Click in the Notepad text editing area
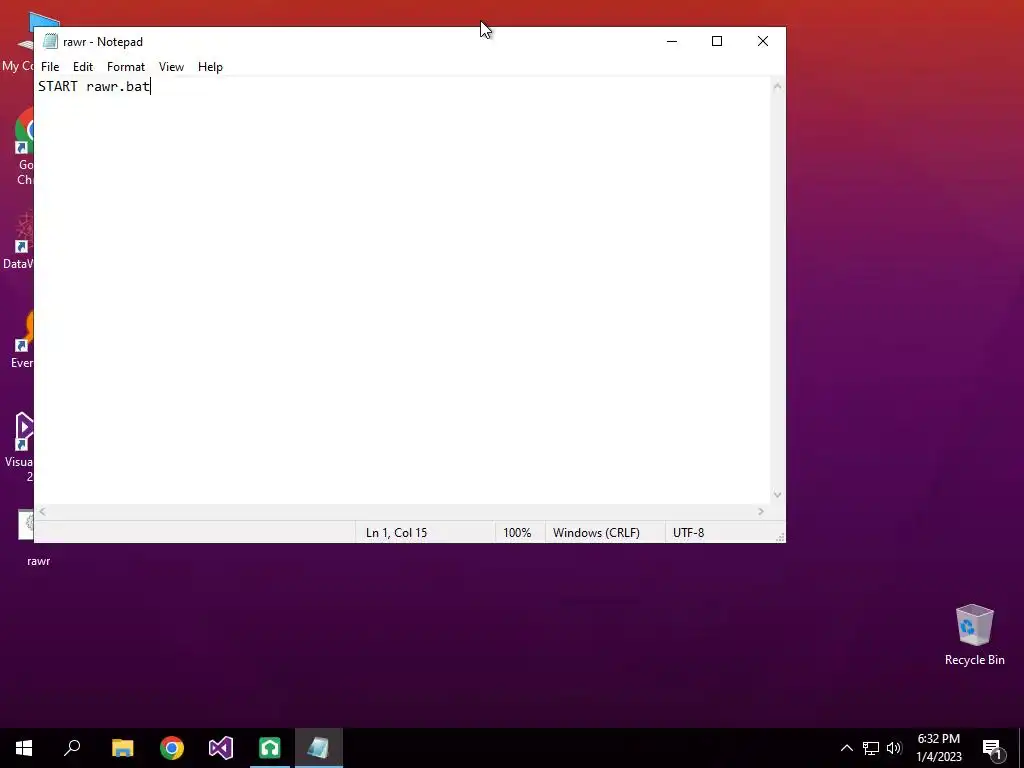 [402, 291]
